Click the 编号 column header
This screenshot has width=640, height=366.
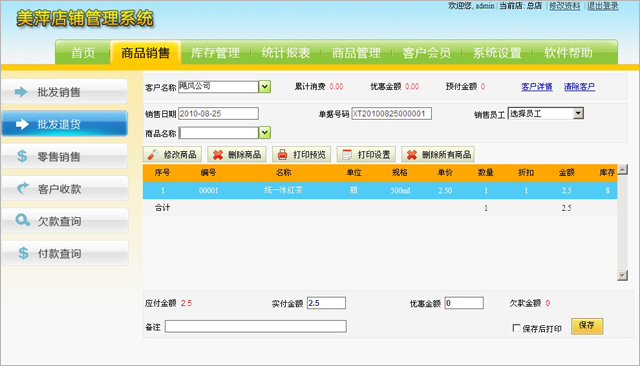tap(208, 173)
